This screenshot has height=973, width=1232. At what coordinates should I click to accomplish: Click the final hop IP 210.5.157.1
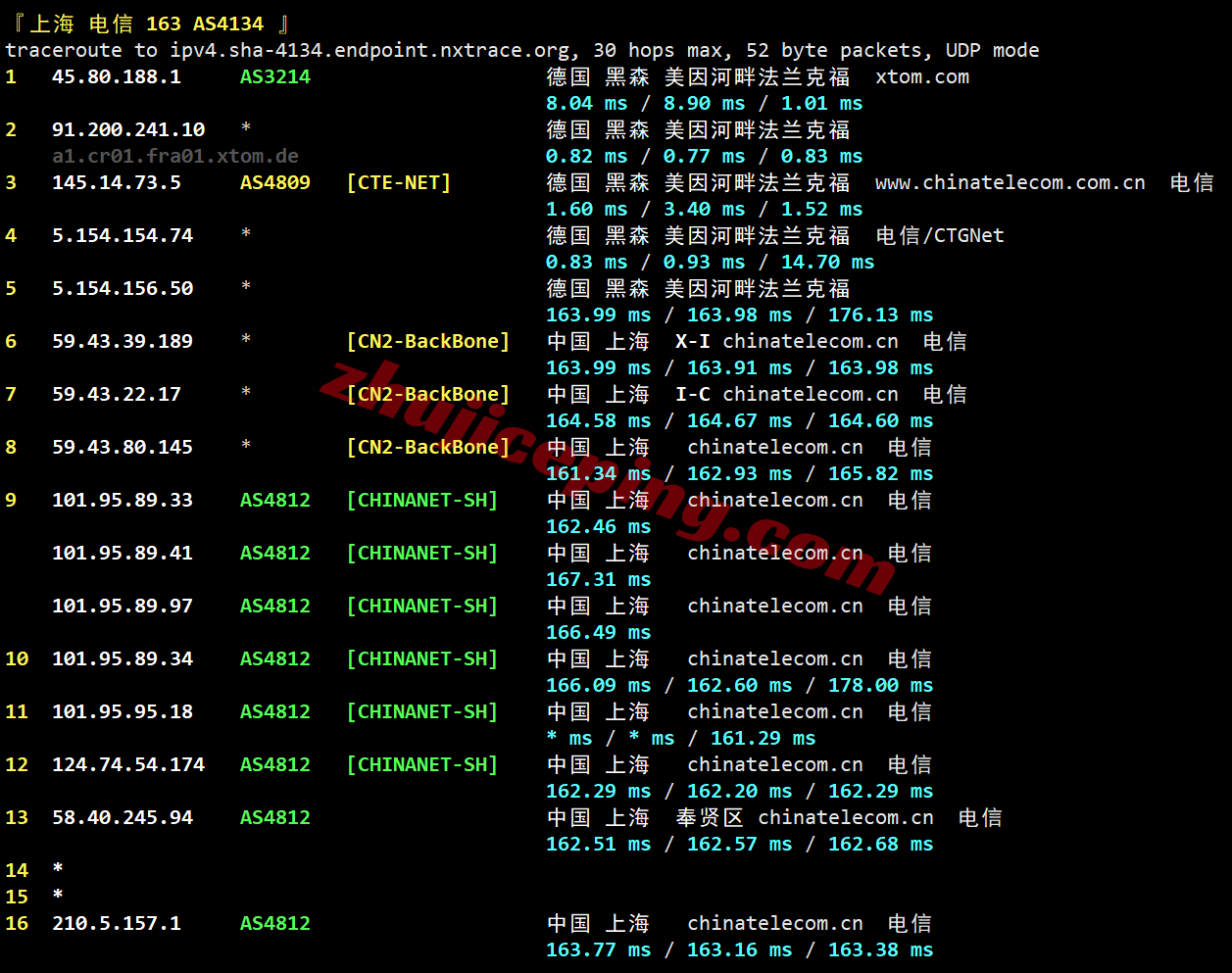pyautogui.click(x=116, y=923)
